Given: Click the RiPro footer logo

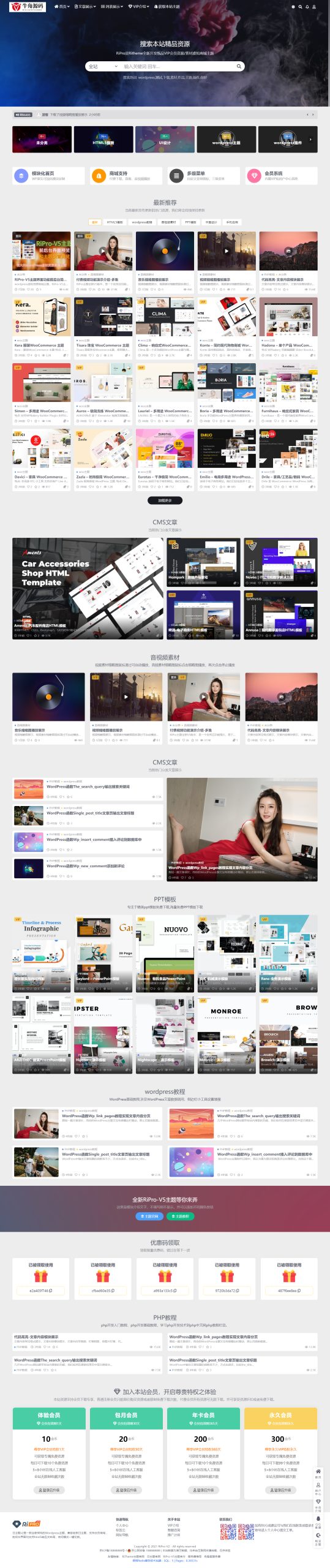Looking at the screenshot, I should (26, 1524).
